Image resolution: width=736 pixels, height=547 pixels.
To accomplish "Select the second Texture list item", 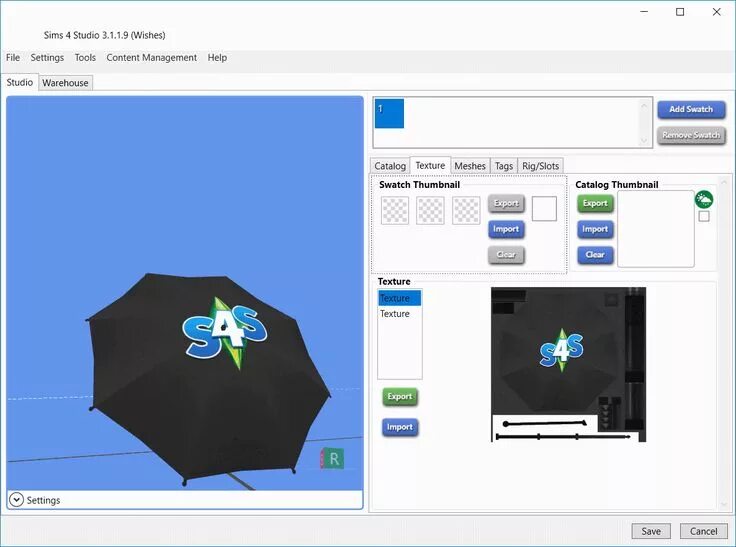I will pos(399,314).
